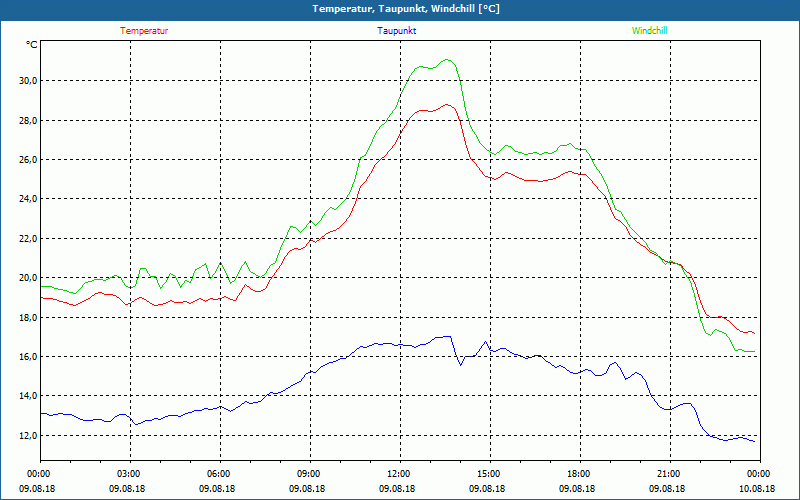Click the "18,0" y-axis value
Screen dimensions: 800x500
pyautogui.click(x=28, y=317)
